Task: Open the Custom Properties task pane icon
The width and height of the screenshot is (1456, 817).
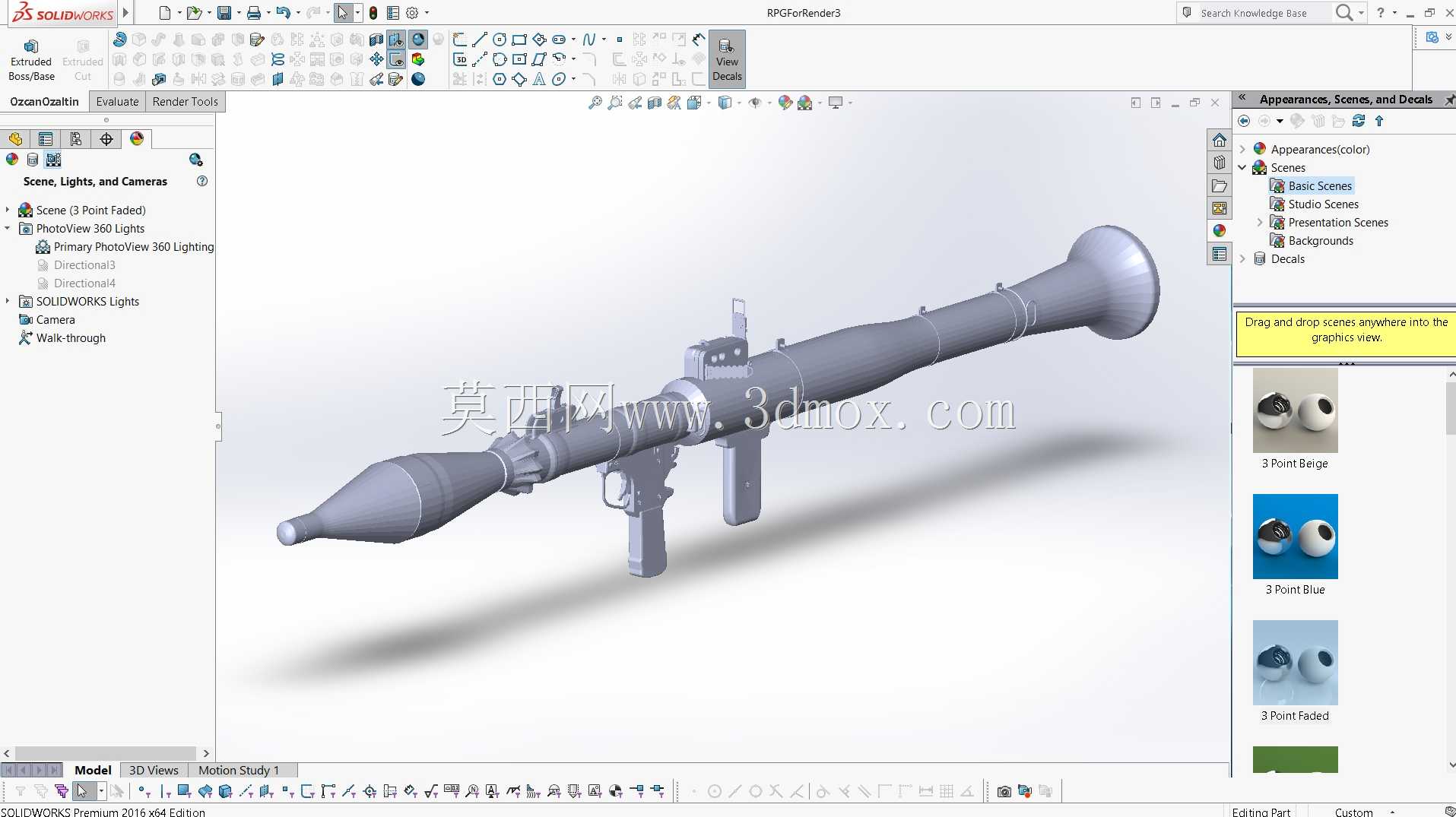Action: pos(1220,254)
